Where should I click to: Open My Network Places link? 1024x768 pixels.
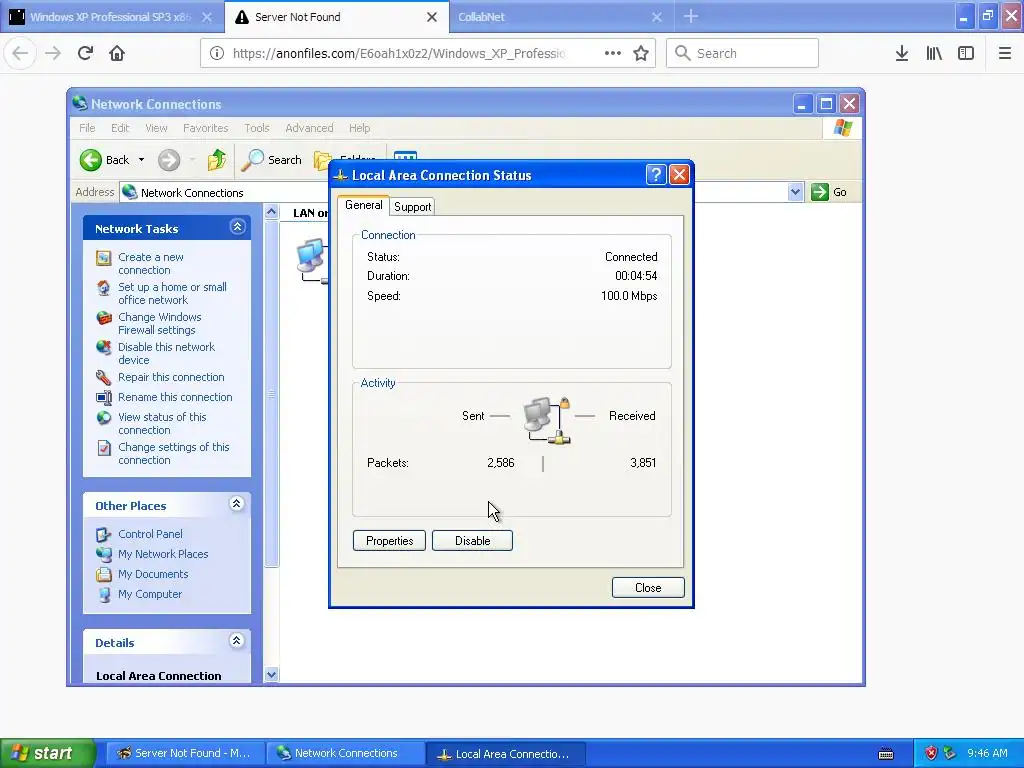pyautogui.click(x=163, y=554)
